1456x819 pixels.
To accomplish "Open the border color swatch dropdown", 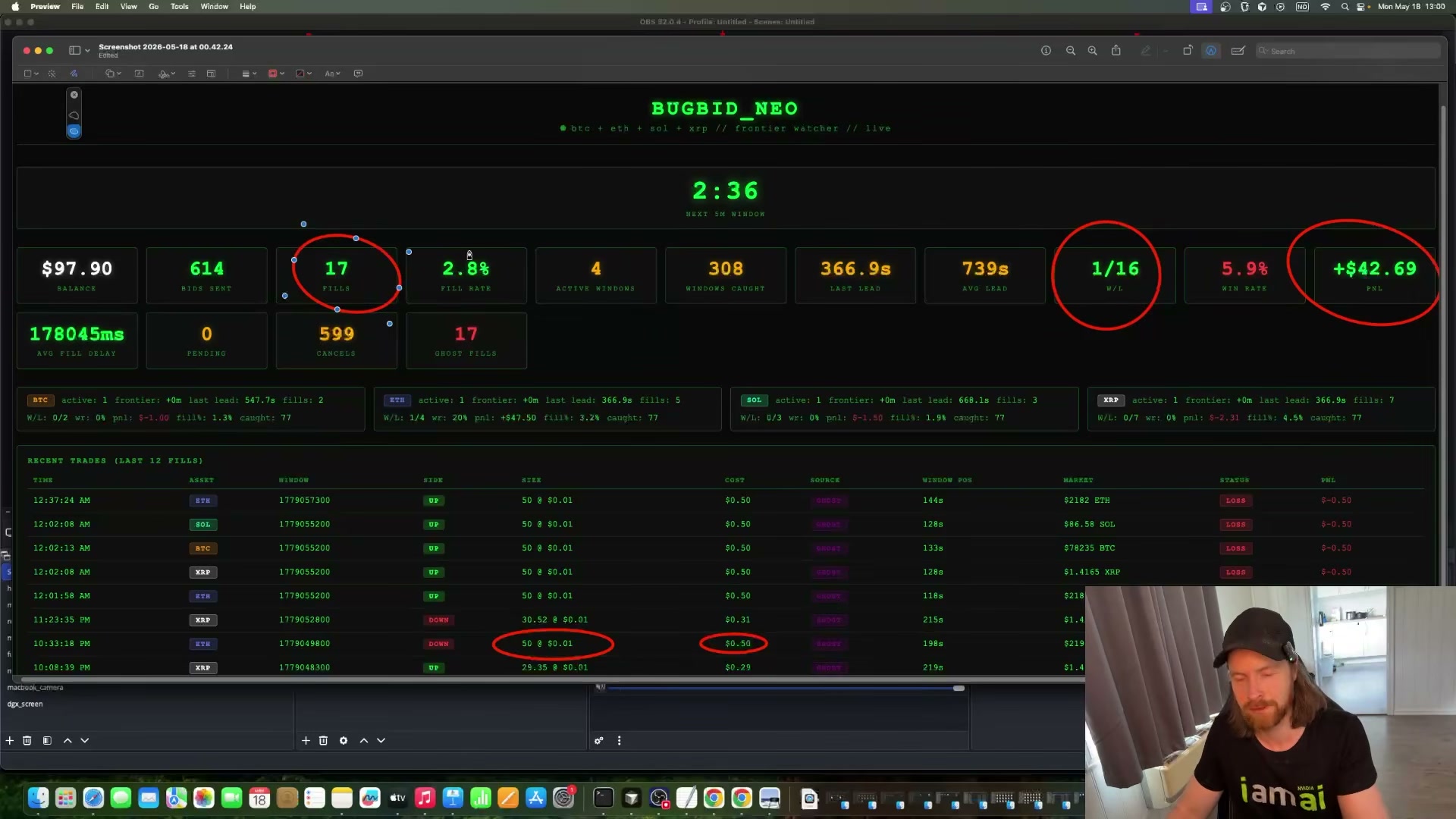I will tap(276, 74).
